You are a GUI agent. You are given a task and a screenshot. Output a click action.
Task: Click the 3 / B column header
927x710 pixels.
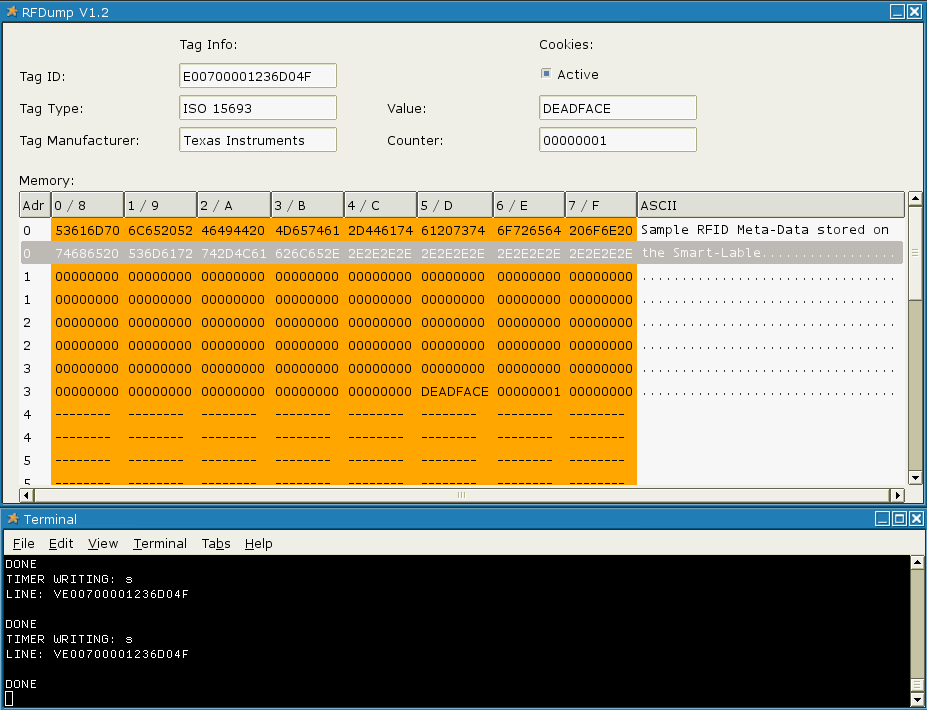(x=307, y=205)
